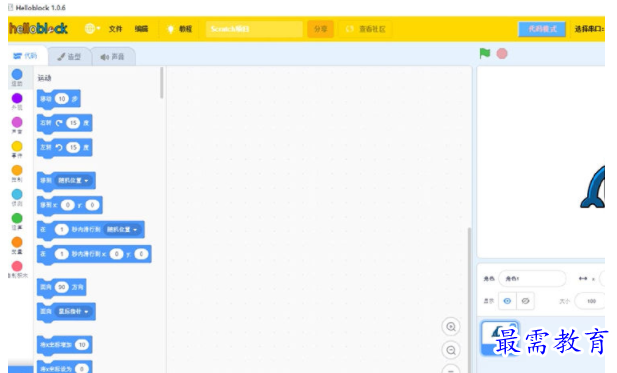The height and width of the screenshot is (373, 617).
Task: Show the sprite with the eye toggle
Action: click(x=507, y=301)
